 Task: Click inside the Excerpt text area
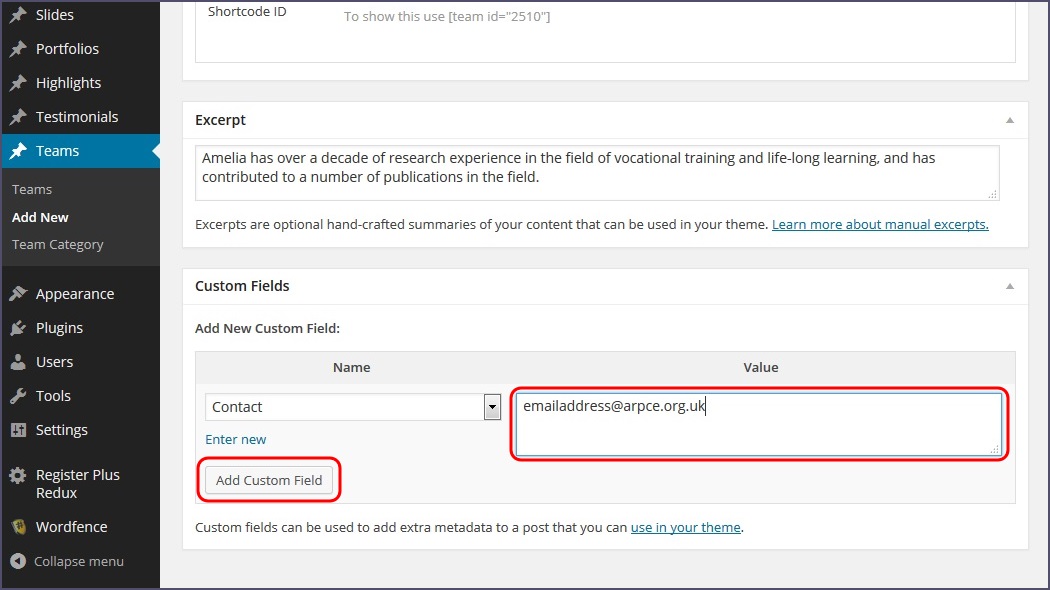pos(596,172)
